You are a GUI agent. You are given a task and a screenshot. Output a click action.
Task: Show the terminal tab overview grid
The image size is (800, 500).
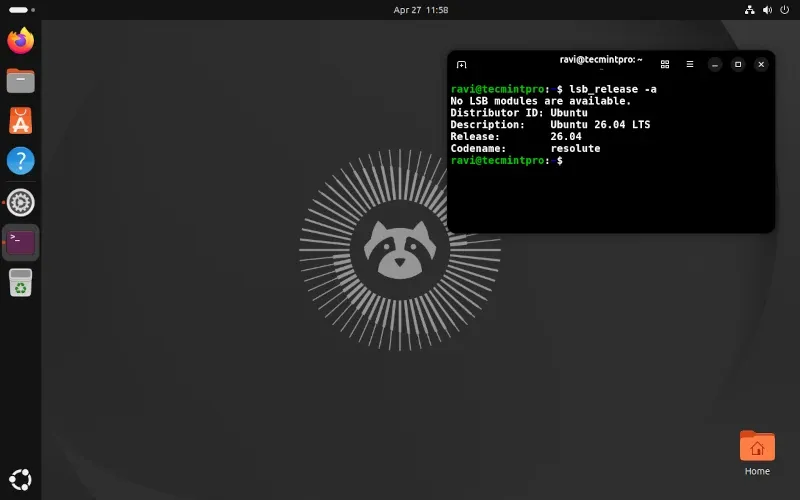(665, 64)
